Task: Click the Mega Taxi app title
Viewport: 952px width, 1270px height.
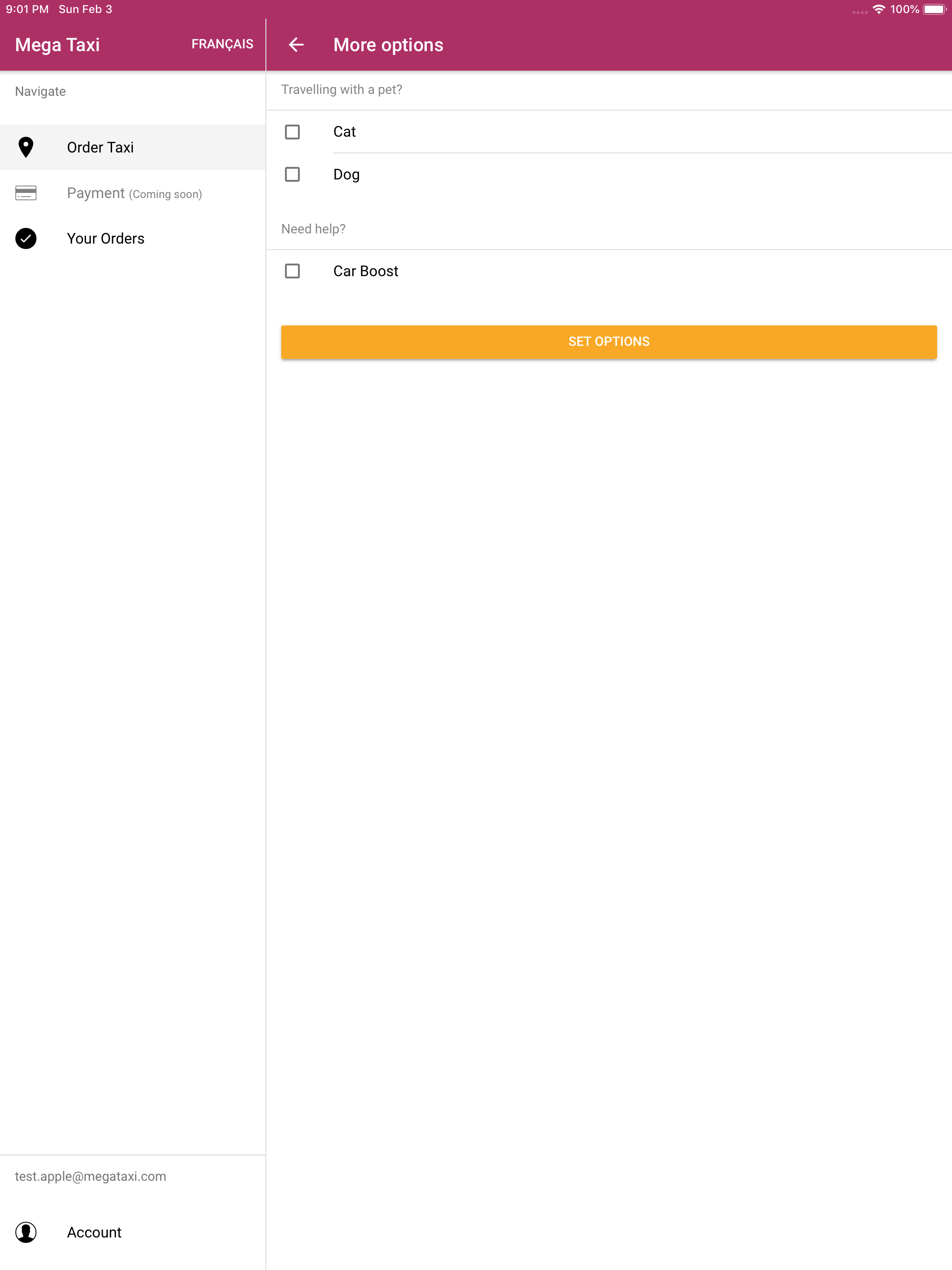Action: 57,44
